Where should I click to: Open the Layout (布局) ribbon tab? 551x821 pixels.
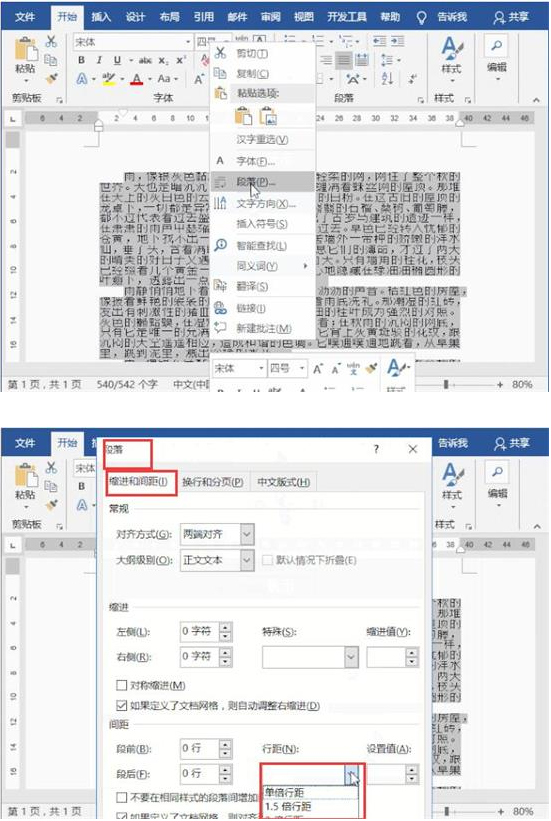169,17
